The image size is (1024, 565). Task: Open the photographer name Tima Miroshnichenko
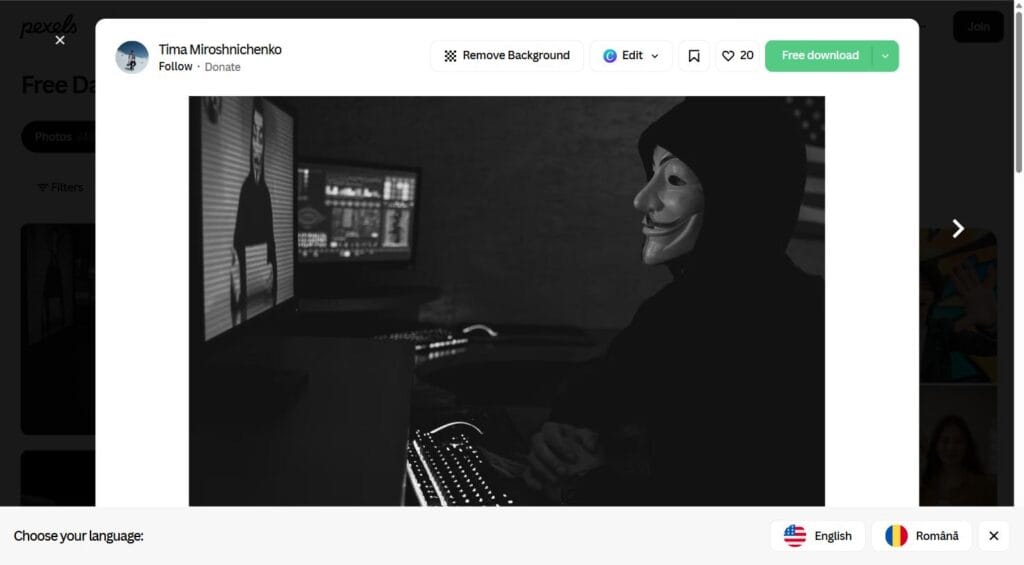click(220, 50)
